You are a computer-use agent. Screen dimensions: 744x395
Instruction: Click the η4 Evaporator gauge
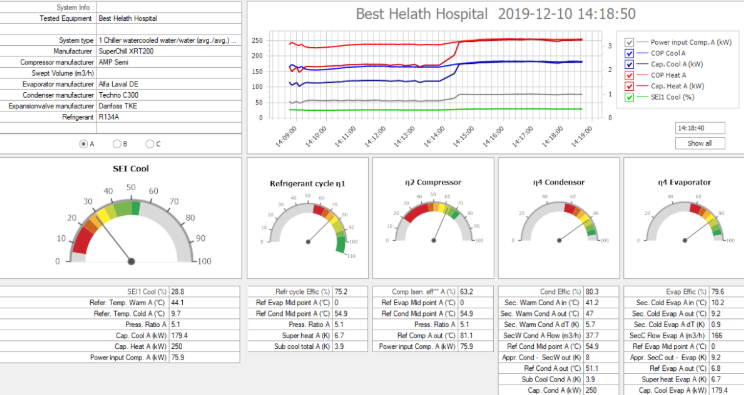coord(684,220)
